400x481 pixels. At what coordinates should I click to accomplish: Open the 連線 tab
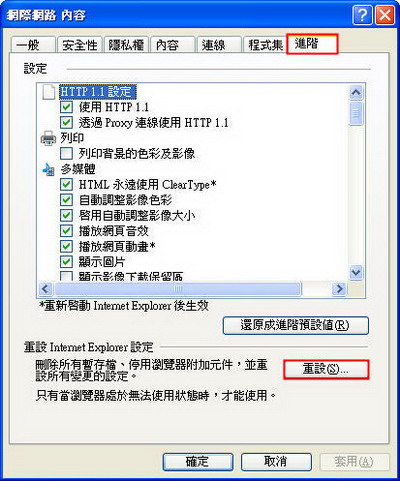219,45
